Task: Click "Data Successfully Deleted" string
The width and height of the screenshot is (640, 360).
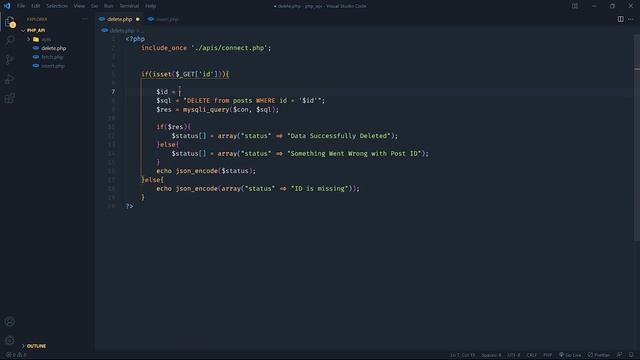Action: 339,136
